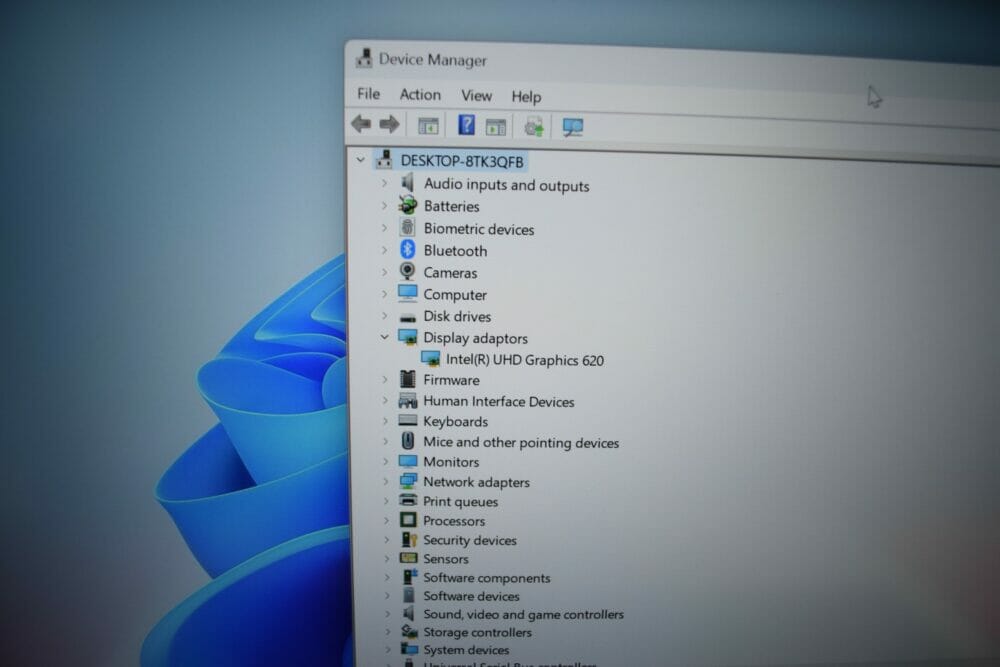
Task: Click the Computer monitor icon
Action: 408,293
